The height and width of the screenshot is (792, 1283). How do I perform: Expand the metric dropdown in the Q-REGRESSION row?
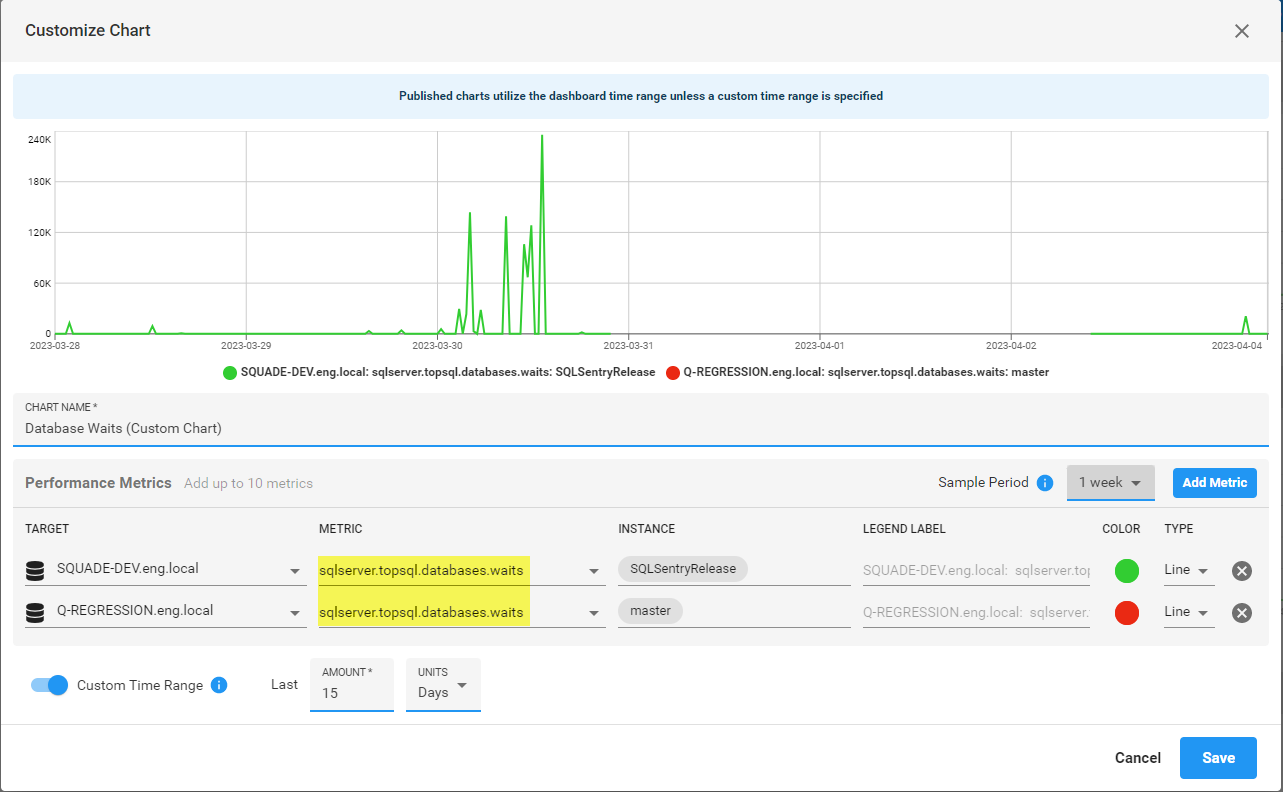tap(461, 612)
